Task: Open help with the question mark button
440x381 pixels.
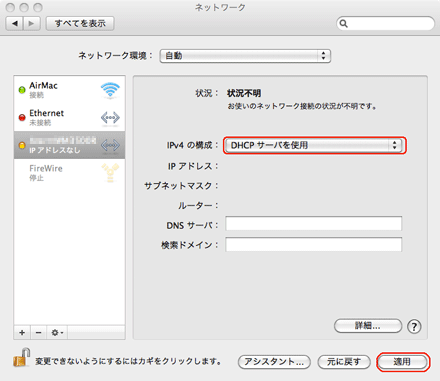Action: tap(414, 326)
